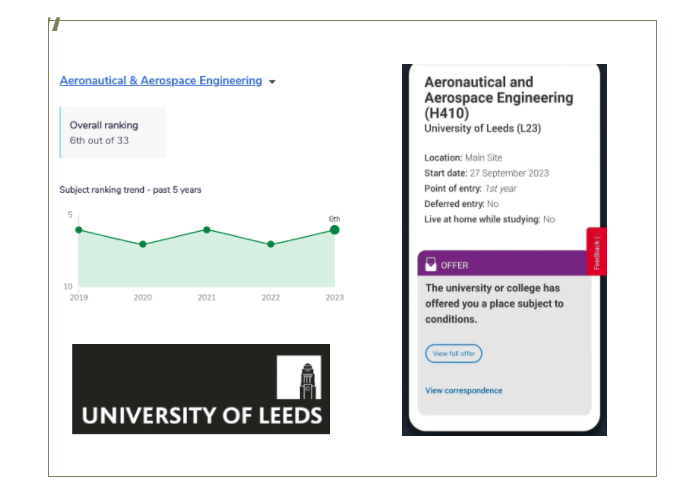This screenshot has height=504, width=686.
Task: Open the red Feedback side tab
Action: click(596, 251)
